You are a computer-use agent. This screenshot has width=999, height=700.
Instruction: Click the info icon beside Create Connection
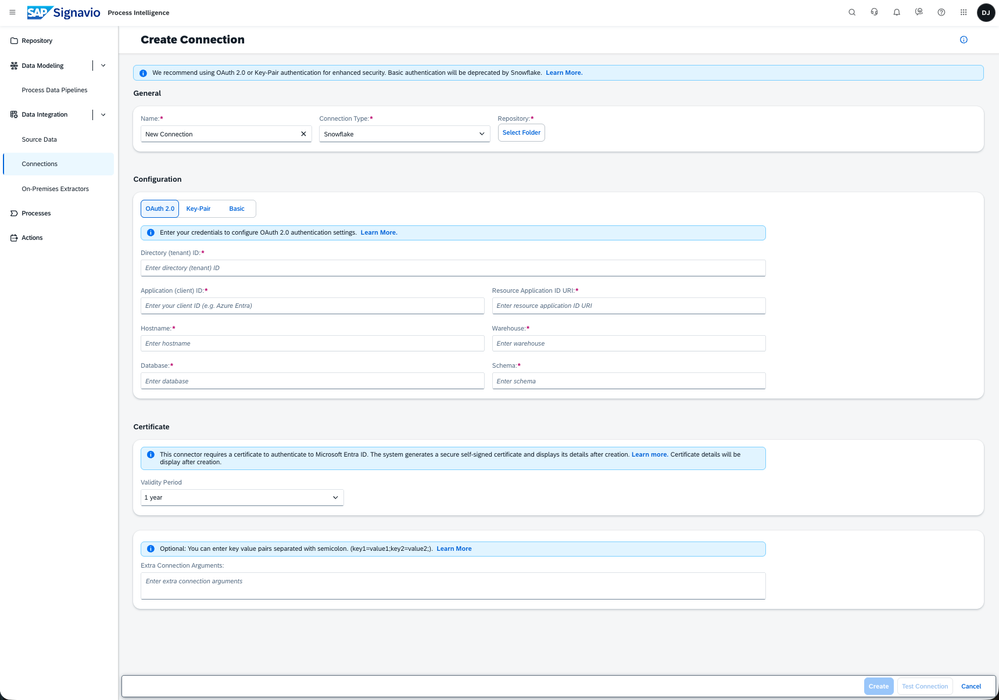pos(963,39)
